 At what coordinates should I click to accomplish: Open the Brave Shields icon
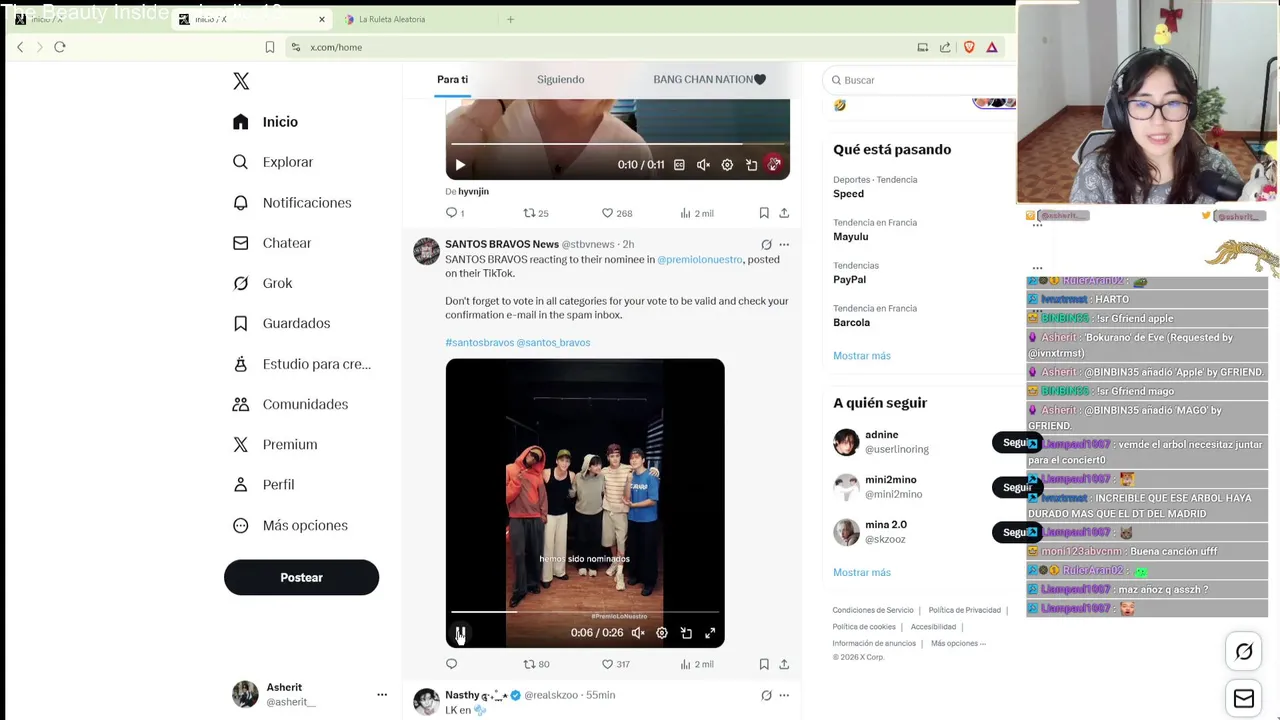click(x=969, y=47)
